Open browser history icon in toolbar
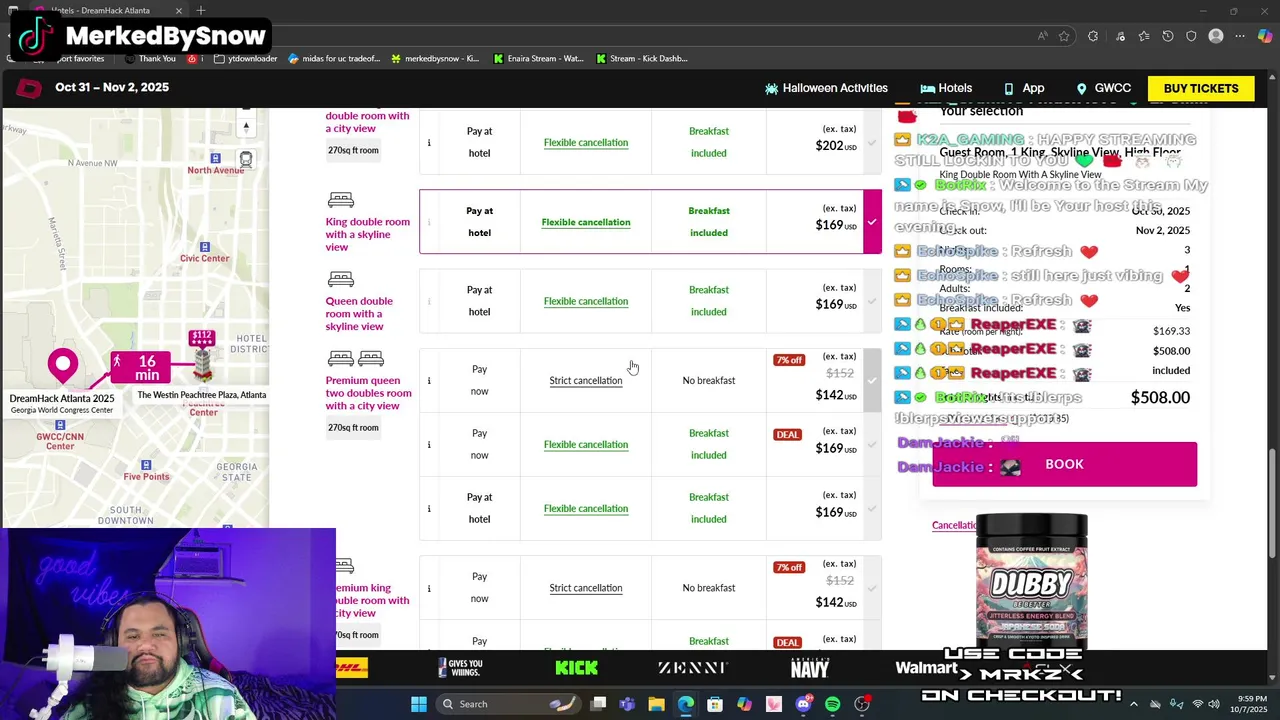 pyautogui.click(x=1167, y=36)
